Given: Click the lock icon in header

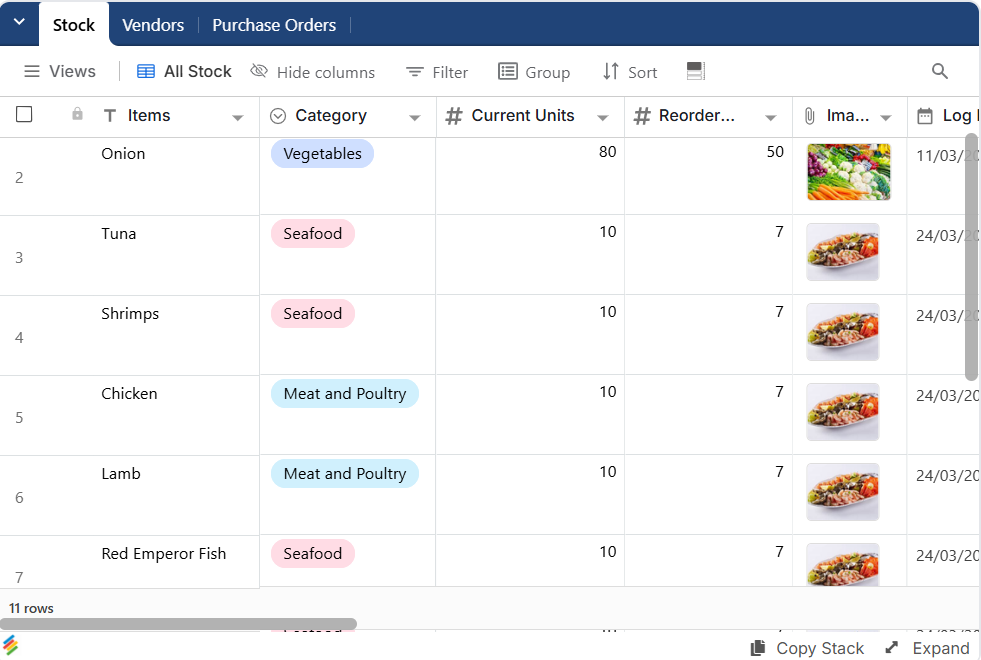Looking at the screenshot, I should (x=77, y=114).
